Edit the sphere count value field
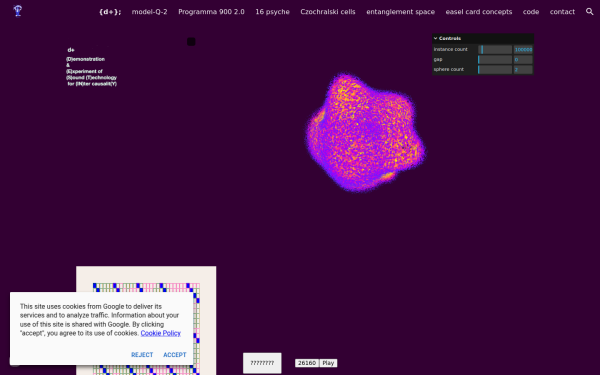This screenshot has height=375, width=600. point(523,69)
